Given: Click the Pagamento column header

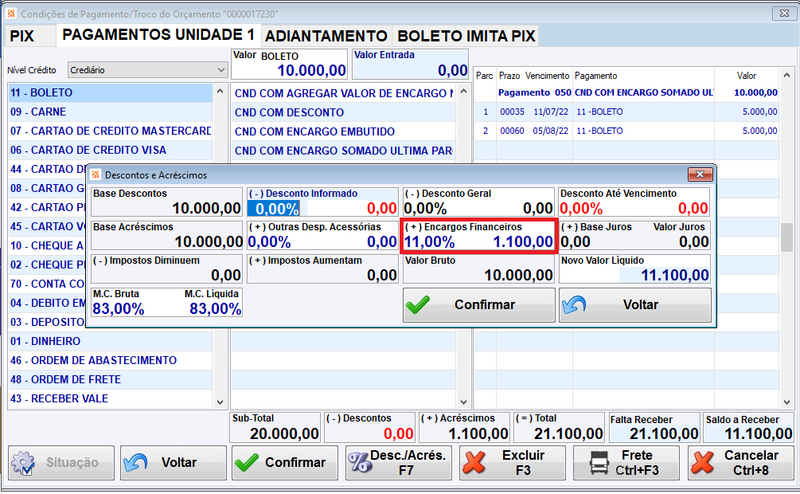Looking at the screenshot, I should coord(595,76).
